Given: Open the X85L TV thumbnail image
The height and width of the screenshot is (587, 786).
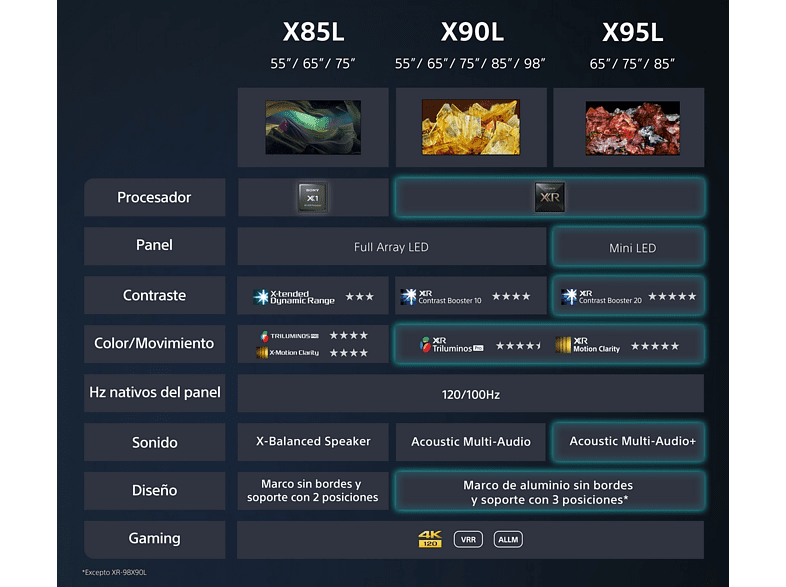Looking at the screenshot, I should point(313,127).
